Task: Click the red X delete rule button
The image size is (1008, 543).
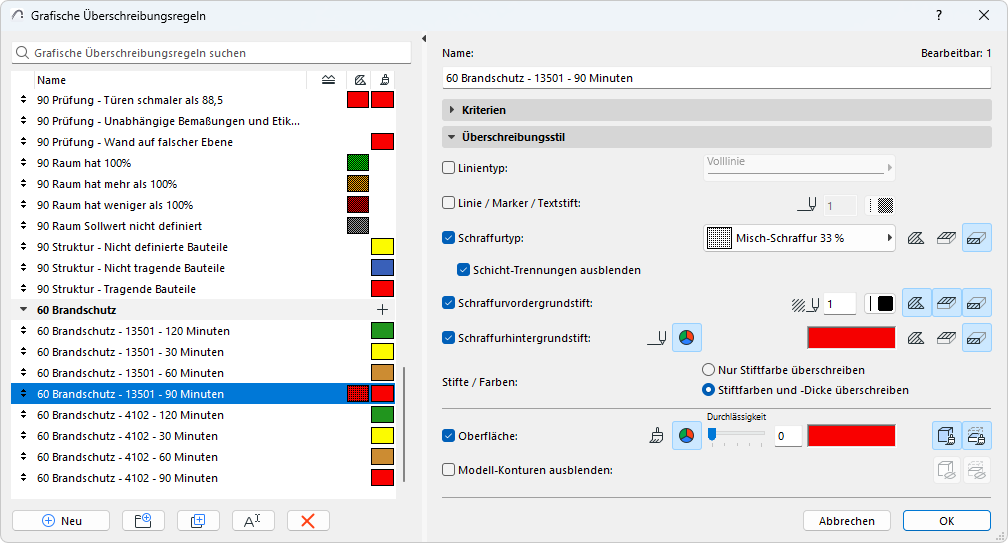Action: (x=308, y=521)
